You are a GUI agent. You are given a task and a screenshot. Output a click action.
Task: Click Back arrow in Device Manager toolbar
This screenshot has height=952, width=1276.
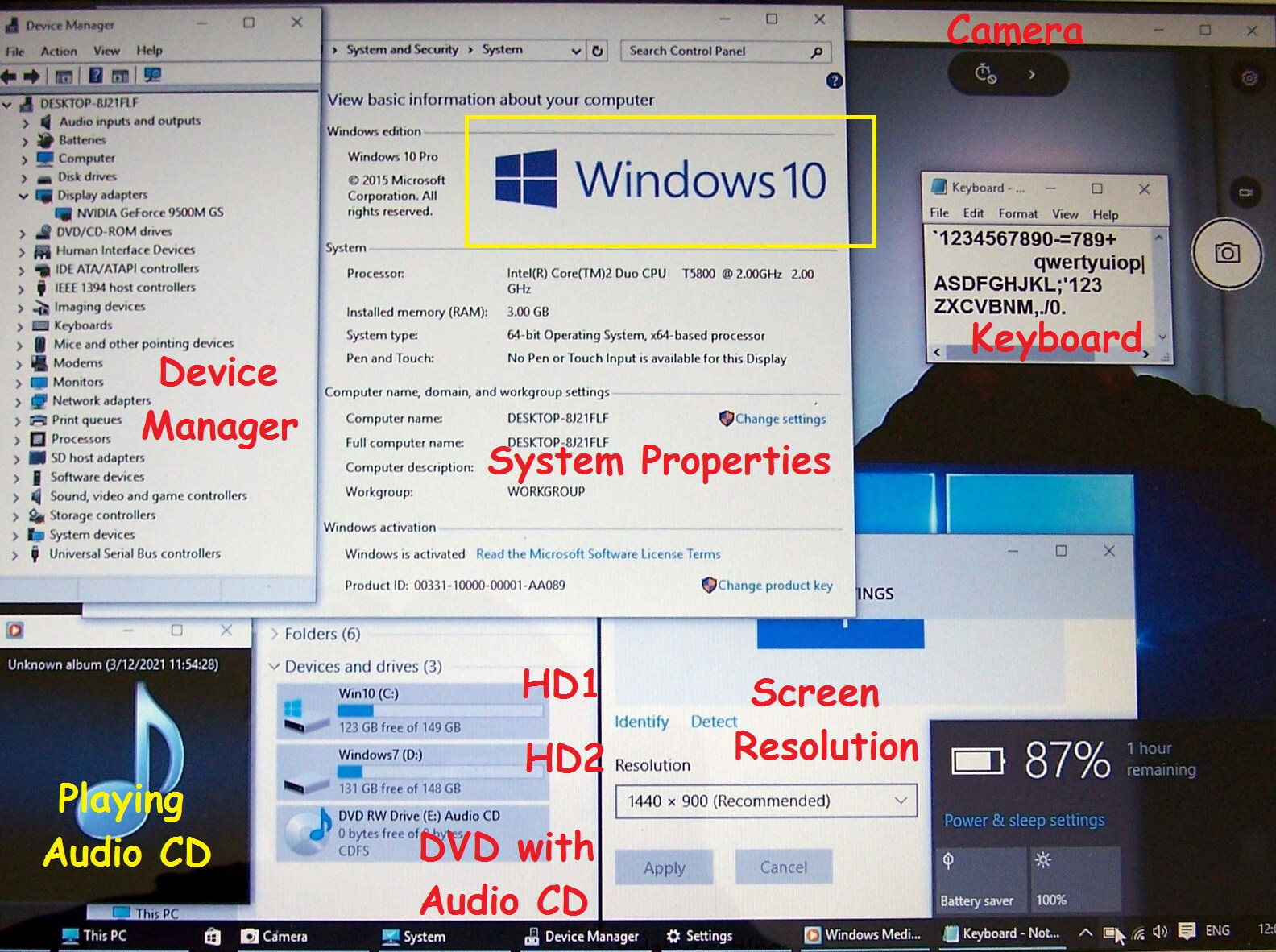tap(9, 76)
